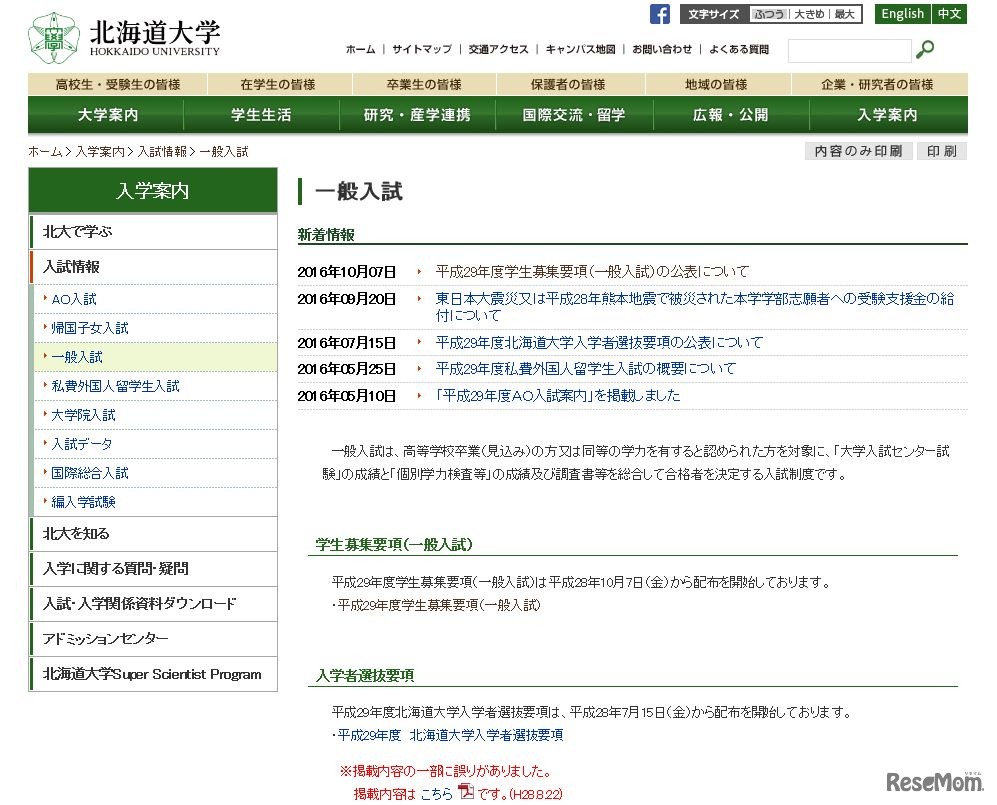Open 北大を知る sidebar section
Viewport: 997px width, 805px height.
click(153, 534)
